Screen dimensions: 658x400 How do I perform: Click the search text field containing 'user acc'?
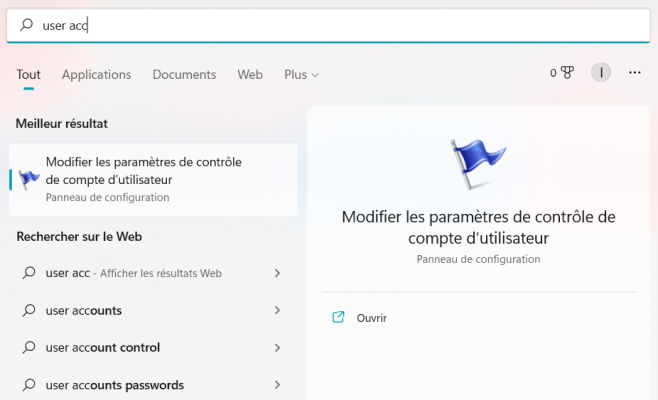[x=328, y=25]
